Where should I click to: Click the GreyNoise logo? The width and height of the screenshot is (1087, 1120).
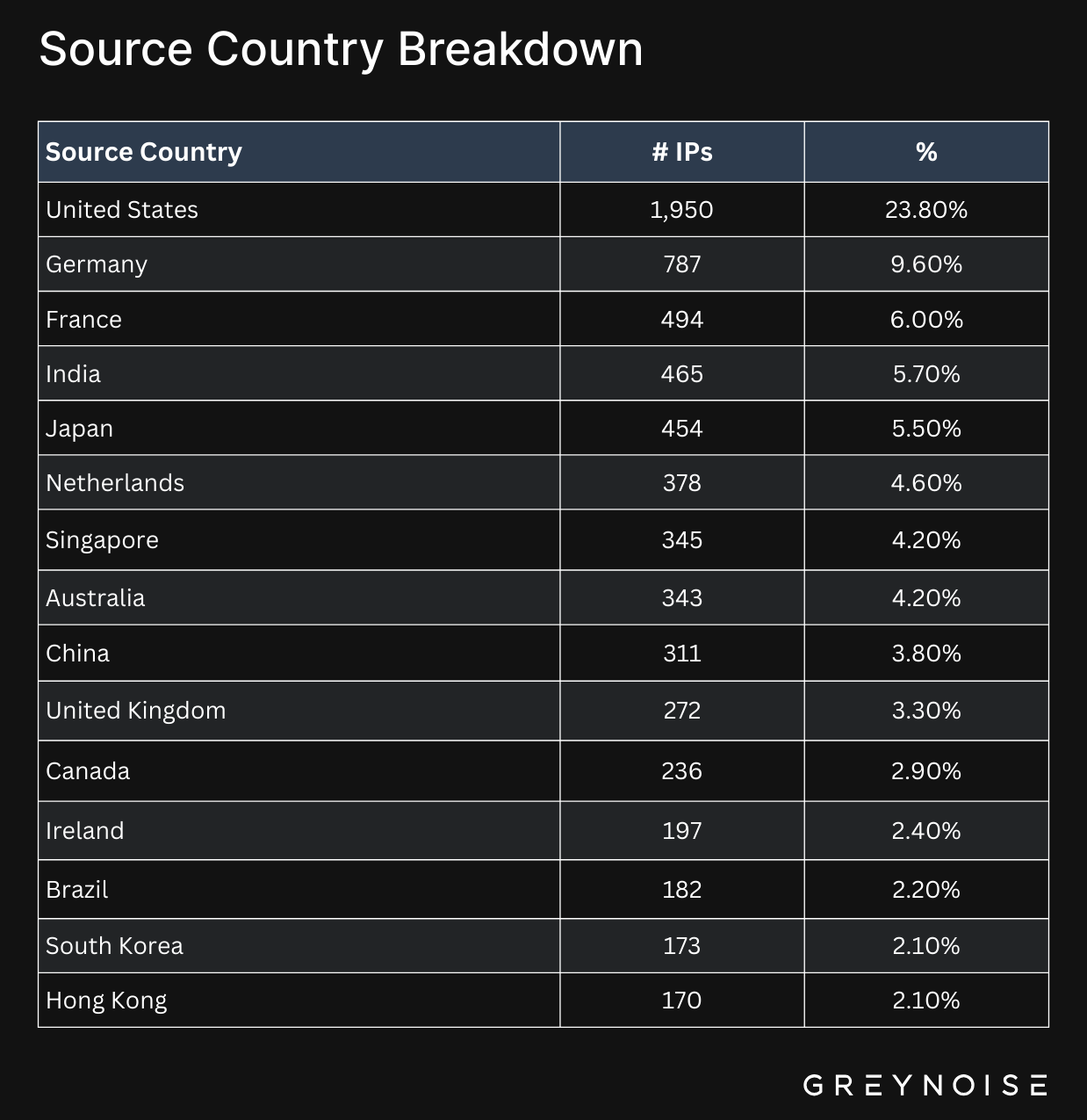click(x=925, y=1085)
